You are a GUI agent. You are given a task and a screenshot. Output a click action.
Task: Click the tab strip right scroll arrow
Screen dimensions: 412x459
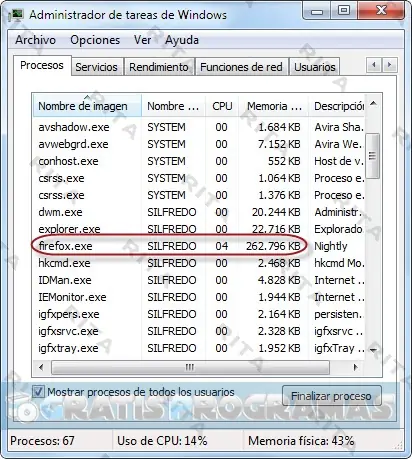tap(389, 65)
